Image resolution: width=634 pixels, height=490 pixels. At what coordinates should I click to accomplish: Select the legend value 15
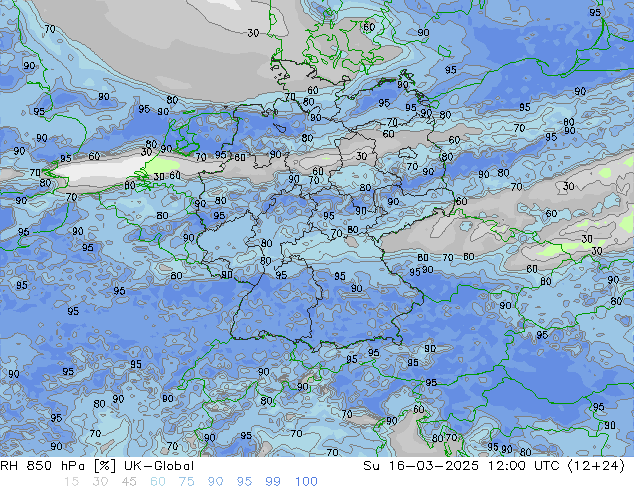click(71, 482)
